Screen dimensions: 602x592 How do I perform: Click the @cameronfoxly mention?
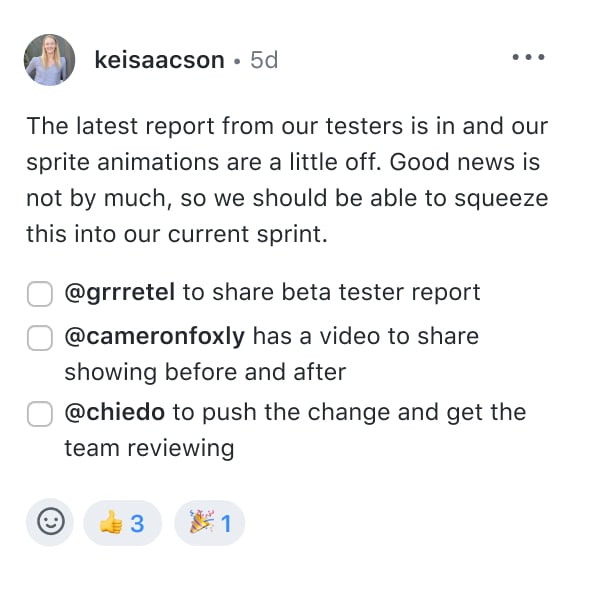click(154, 336)
